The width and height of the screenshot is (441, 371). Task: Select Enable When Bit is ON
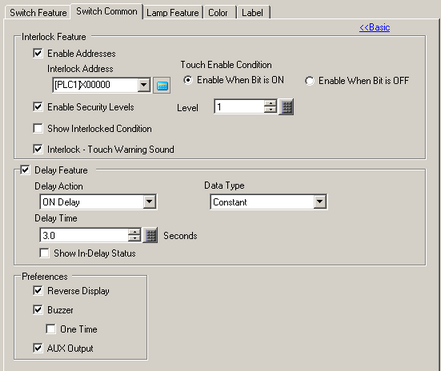(x=188, y=80)
